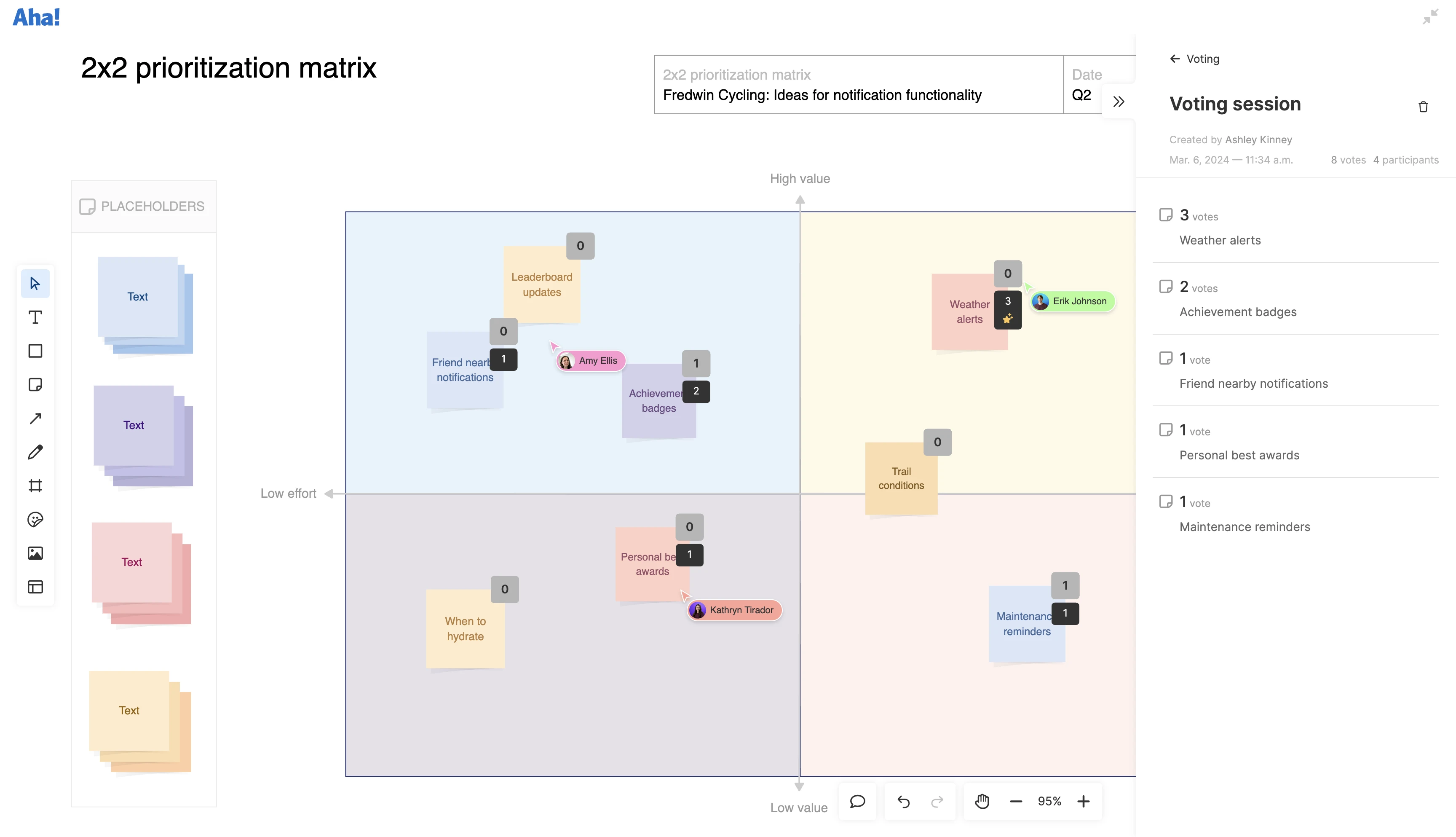The image size is (1456, 837).
Task: Pick the sticky note tool
Action: [x=35, y=385]
